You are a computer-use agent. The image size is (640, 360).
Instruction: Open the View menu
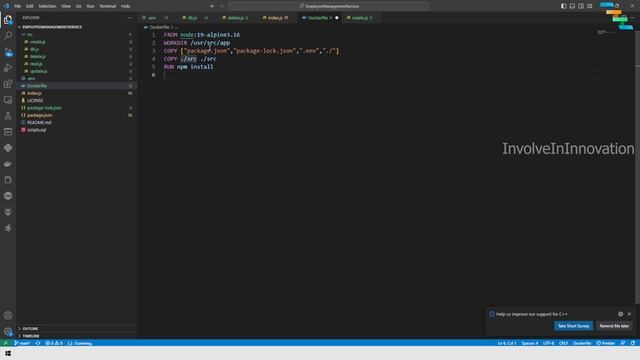tap(66, 6)
